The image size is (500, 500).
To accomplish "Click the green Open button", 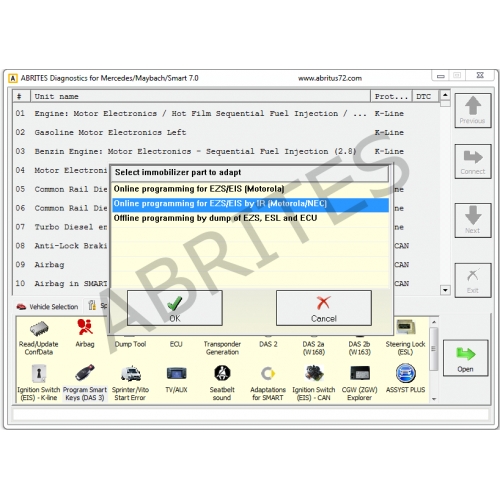I will [x=465, y=358].
